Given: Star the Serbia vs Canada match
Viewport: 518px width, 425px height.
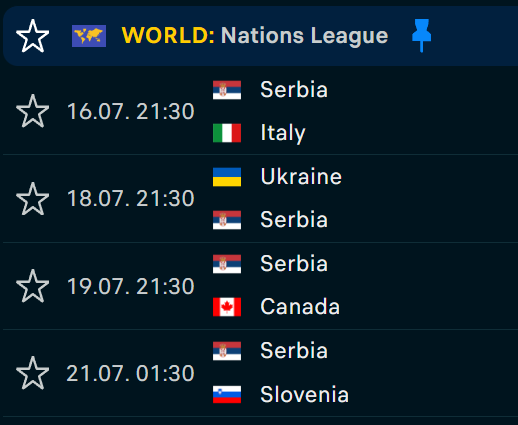Looking at the screenshot, I should (x=33, y=286).
